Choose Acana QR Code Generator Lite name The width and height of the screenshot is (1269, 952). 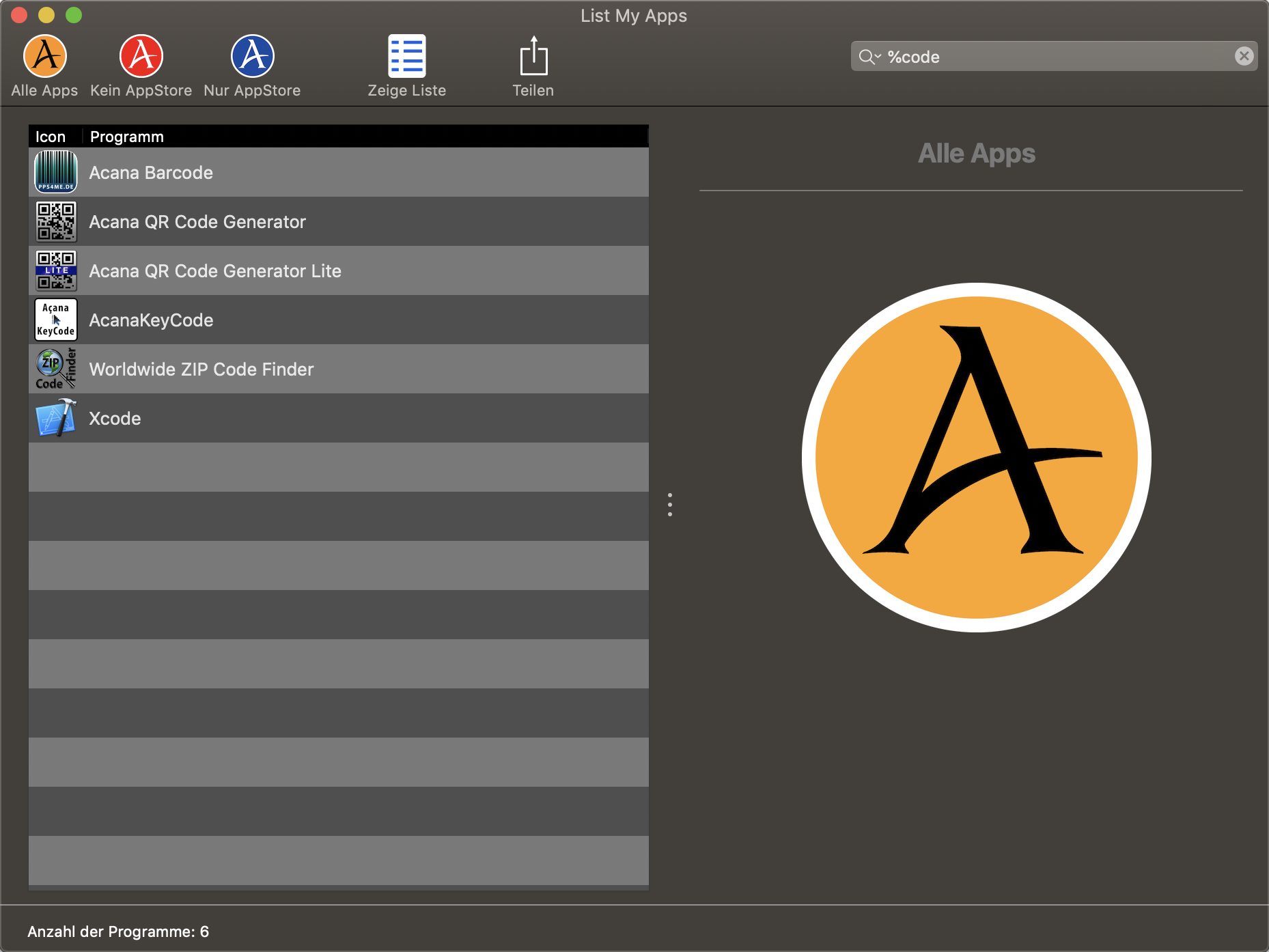(x=215, y=271)
